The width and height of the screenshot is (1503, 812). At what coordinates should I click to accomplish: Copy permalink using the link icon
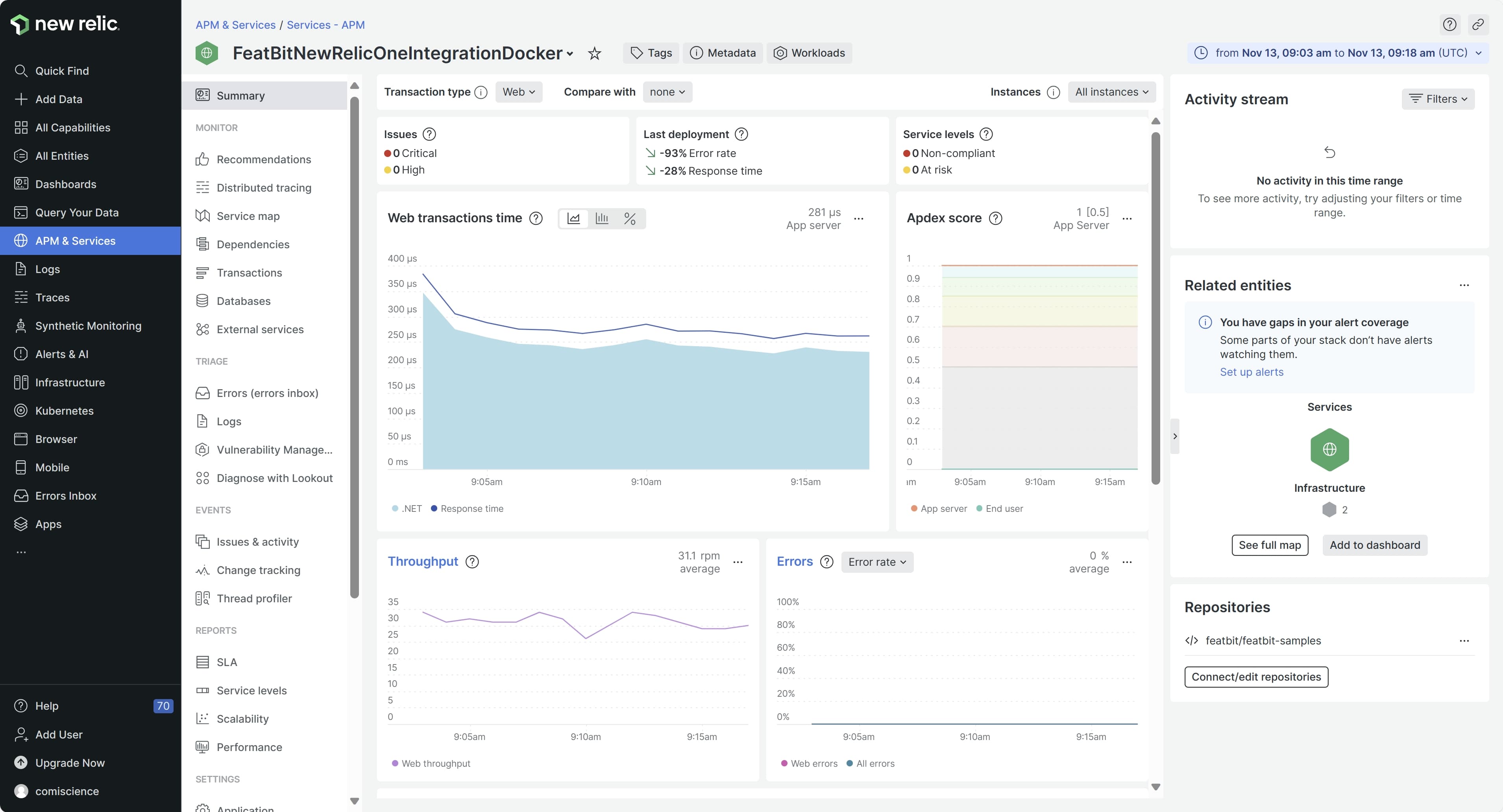pos(1477,24)
